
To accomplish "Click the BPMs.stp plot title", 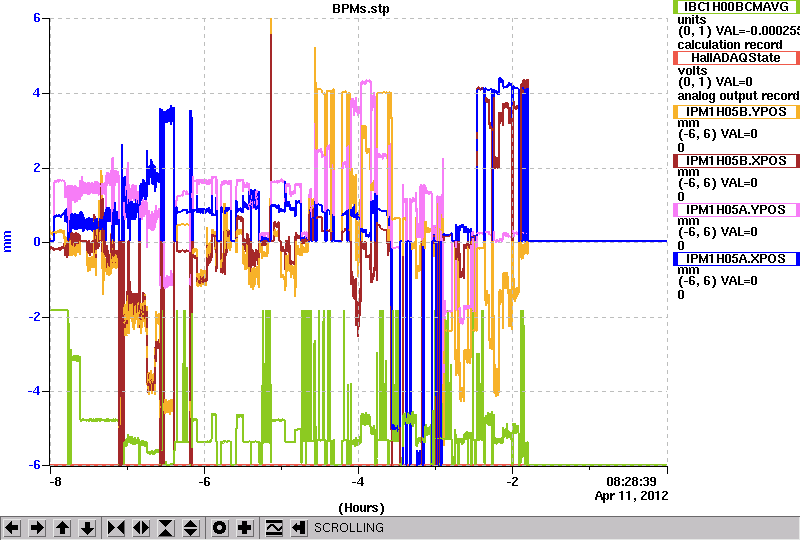I will tap(360, 9).
